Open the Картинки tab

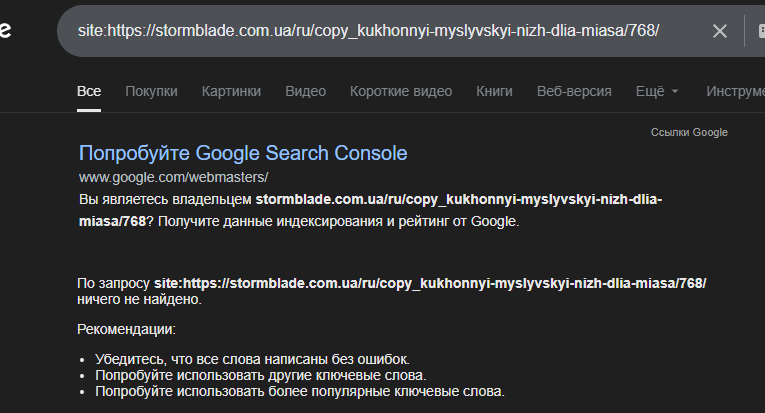pos(231,91)
